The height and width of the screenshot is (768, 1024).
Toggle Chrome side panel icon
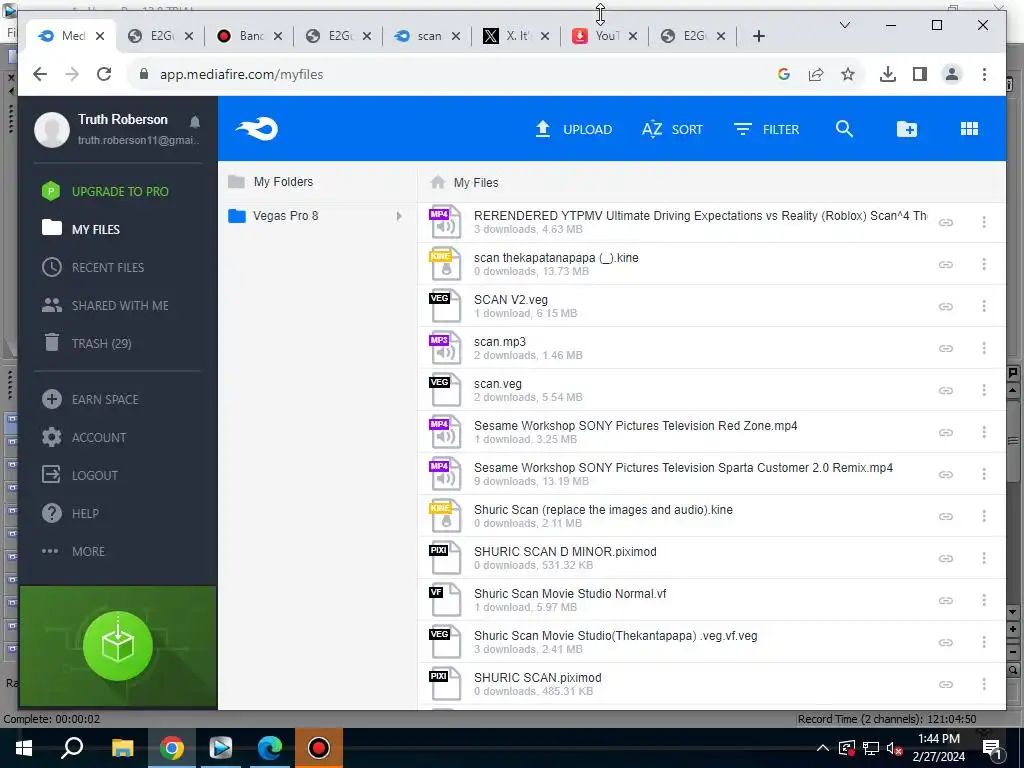[x=920, y=74]
